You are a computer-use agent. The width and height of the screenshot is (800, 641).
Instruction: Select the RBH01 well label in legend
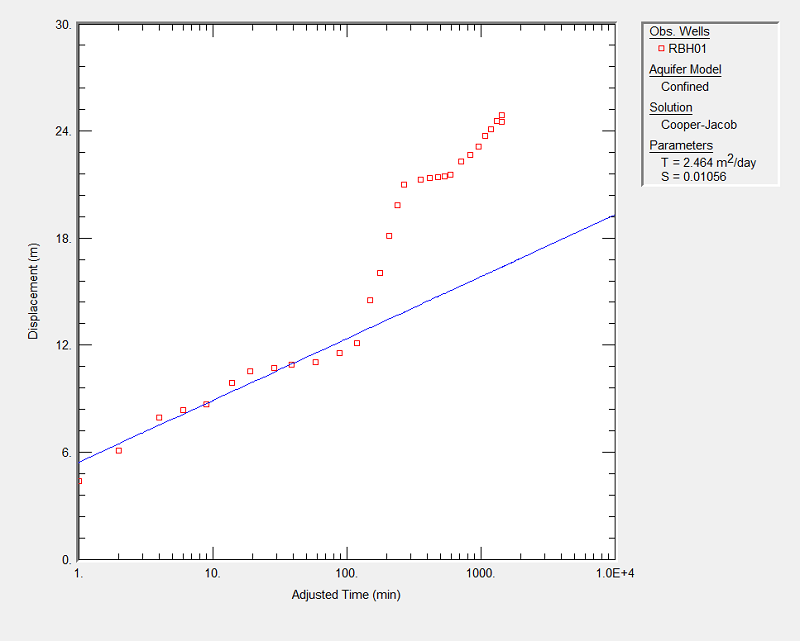pyautogui.click(x=687, y=48)
